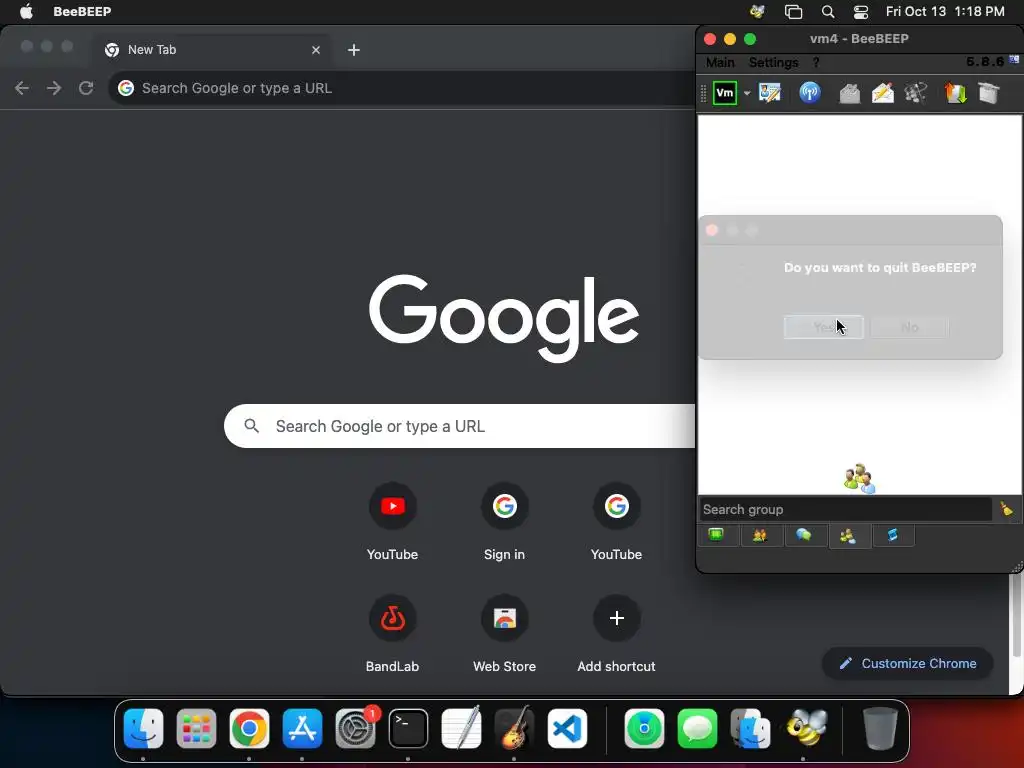Open the Trash in the Dock
The image size is (1024, 768).
coord(880,728)
